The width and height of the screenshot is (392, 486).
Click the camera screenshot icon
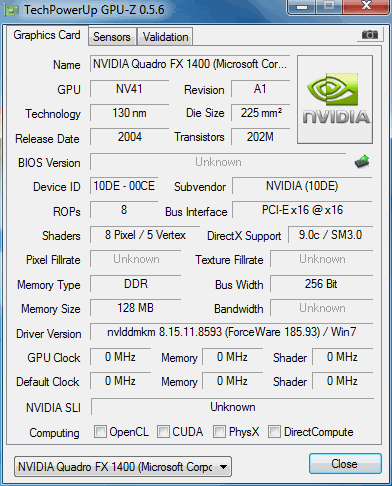click(370, 35)
